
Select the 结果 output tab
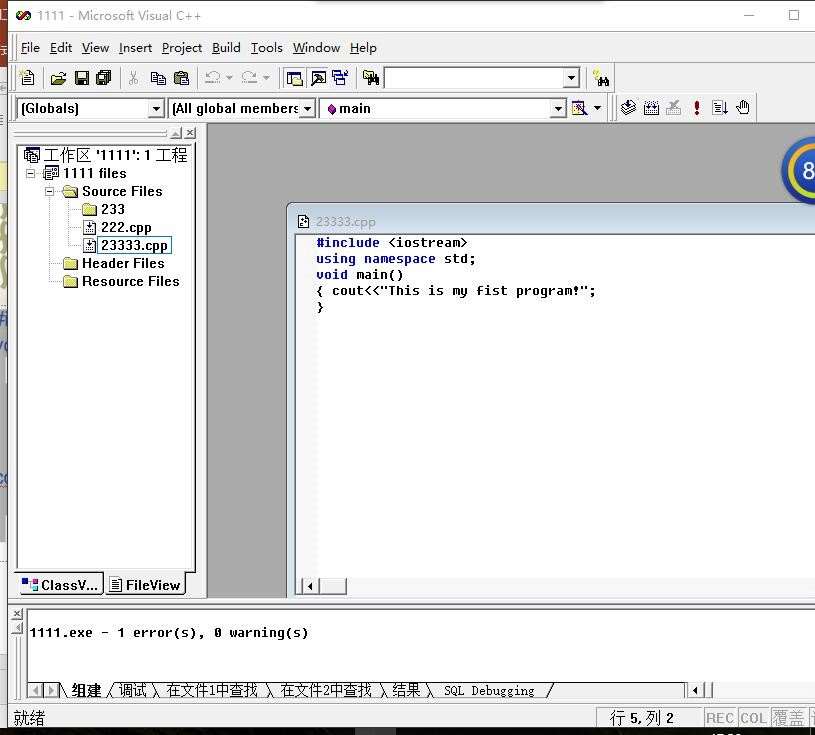click(406, 690)
